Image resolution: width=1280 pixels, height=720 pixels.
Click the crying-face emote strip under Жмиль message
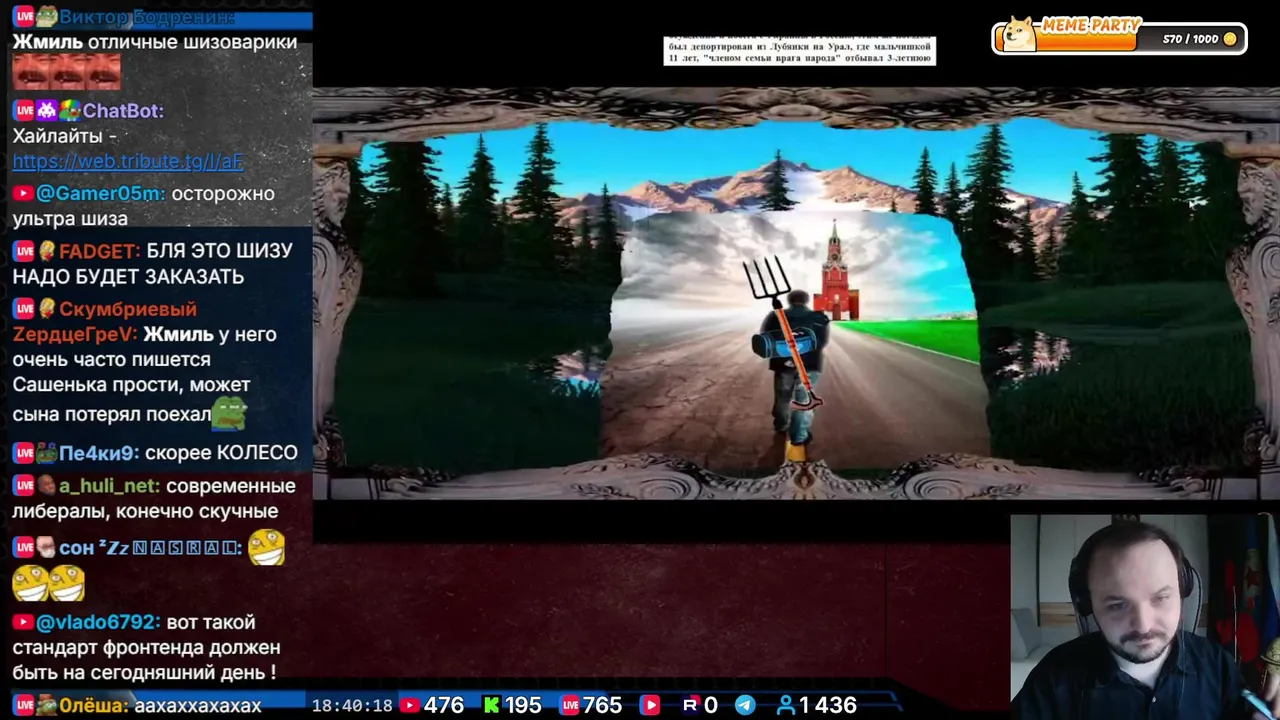pos(66,72)
